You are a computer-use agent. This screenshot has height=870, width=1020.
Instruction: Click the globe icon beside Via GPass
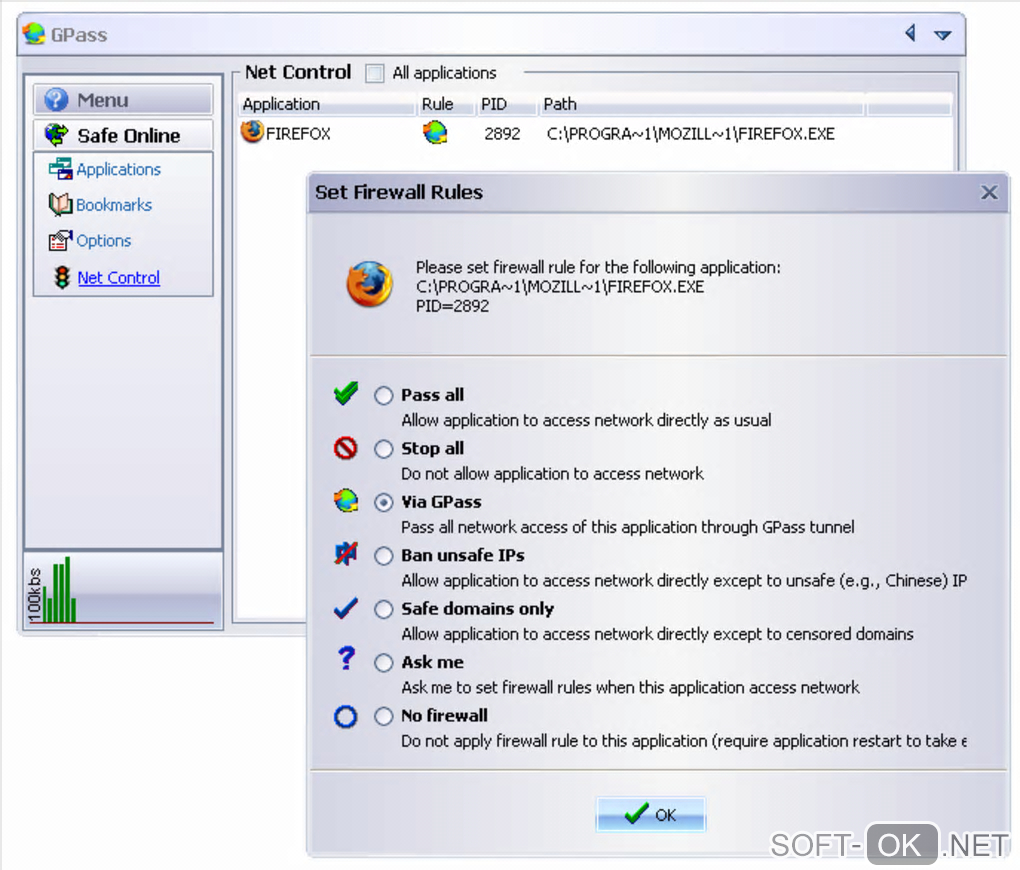coord(346,501)
